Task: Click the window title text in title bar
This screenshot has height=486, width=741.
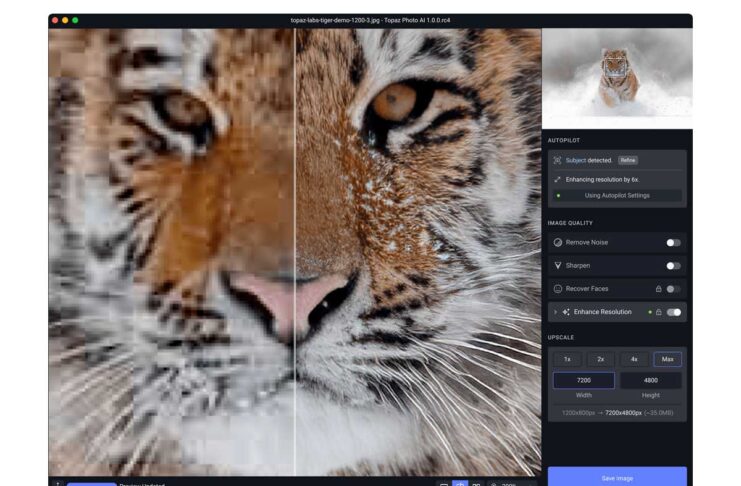Action: coord(370,20)
